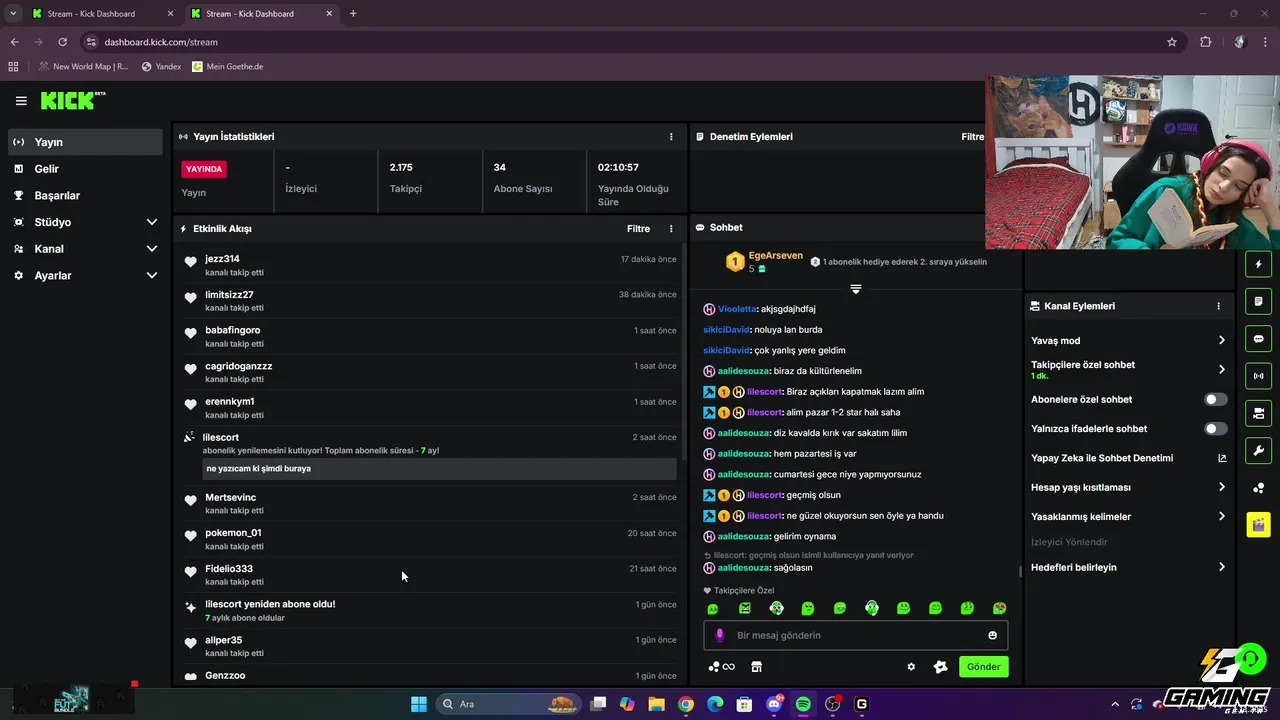
Task: Open chat settings gear icon
Action: point(911,667)
